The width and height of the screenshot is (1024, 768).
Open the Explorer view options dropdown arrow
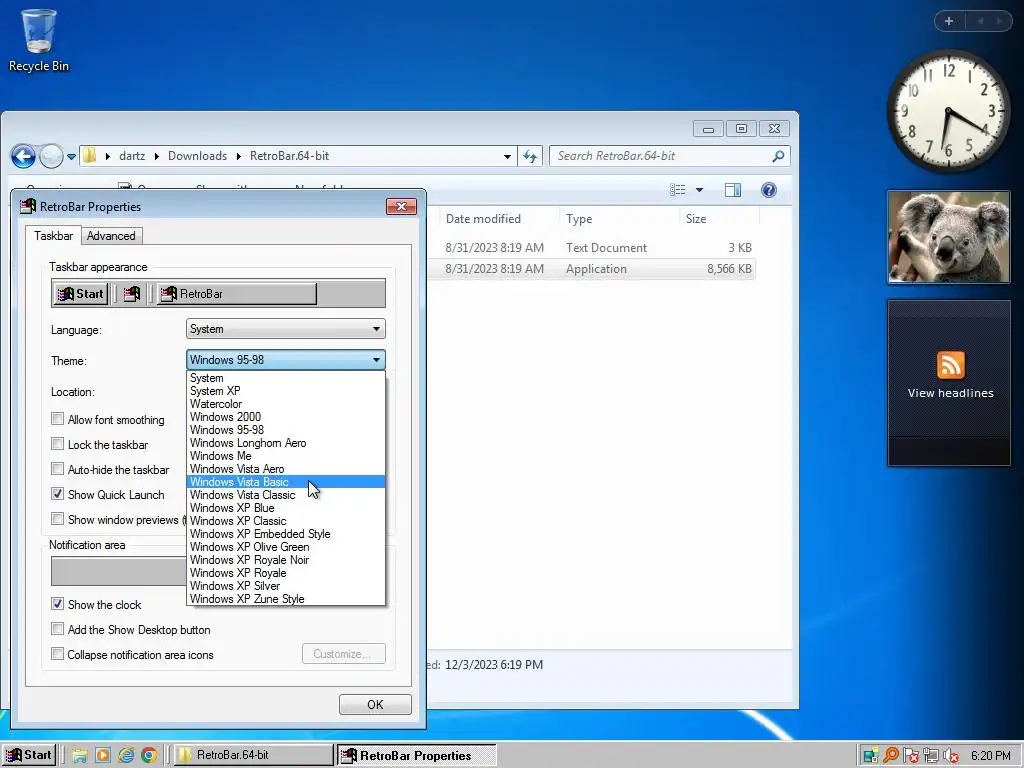699,190
